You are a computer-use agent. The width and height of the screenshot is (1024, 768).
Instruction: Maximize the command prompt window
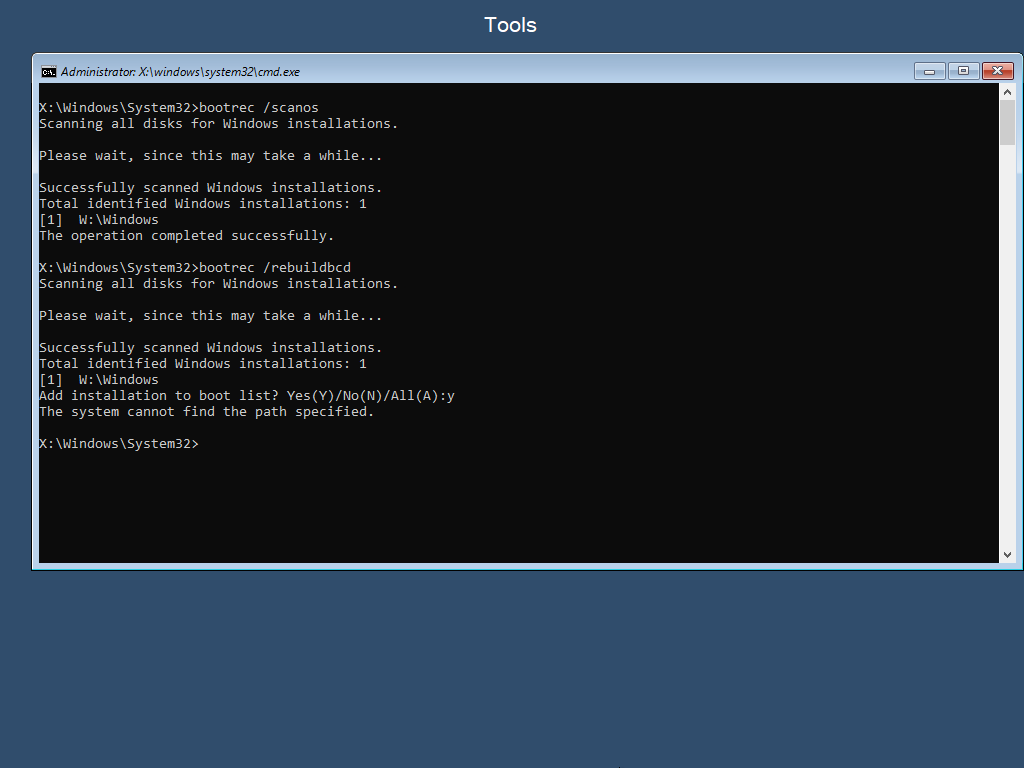(962, 71)
